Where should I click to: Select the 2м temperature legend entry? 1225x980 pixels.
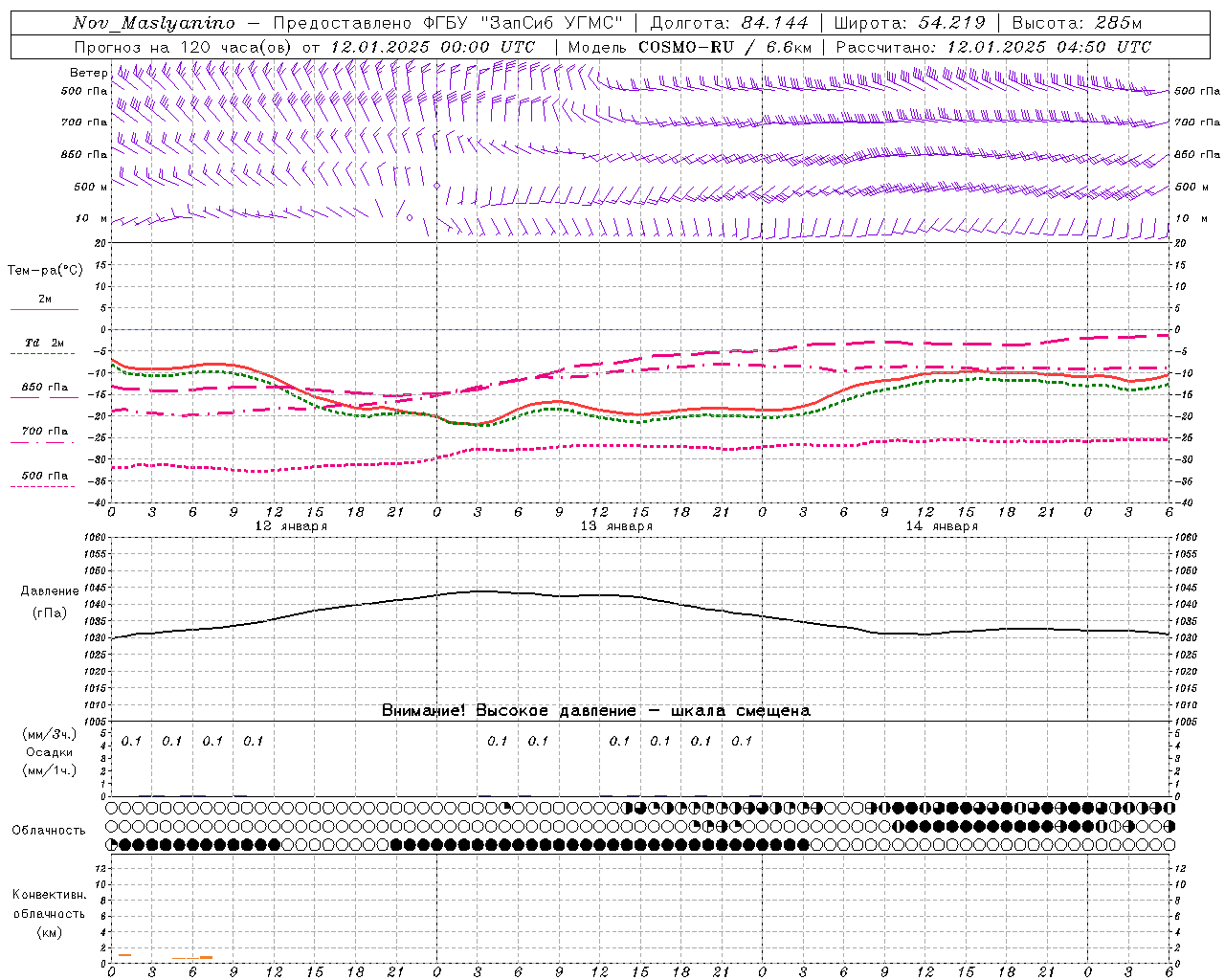(45, 300)
